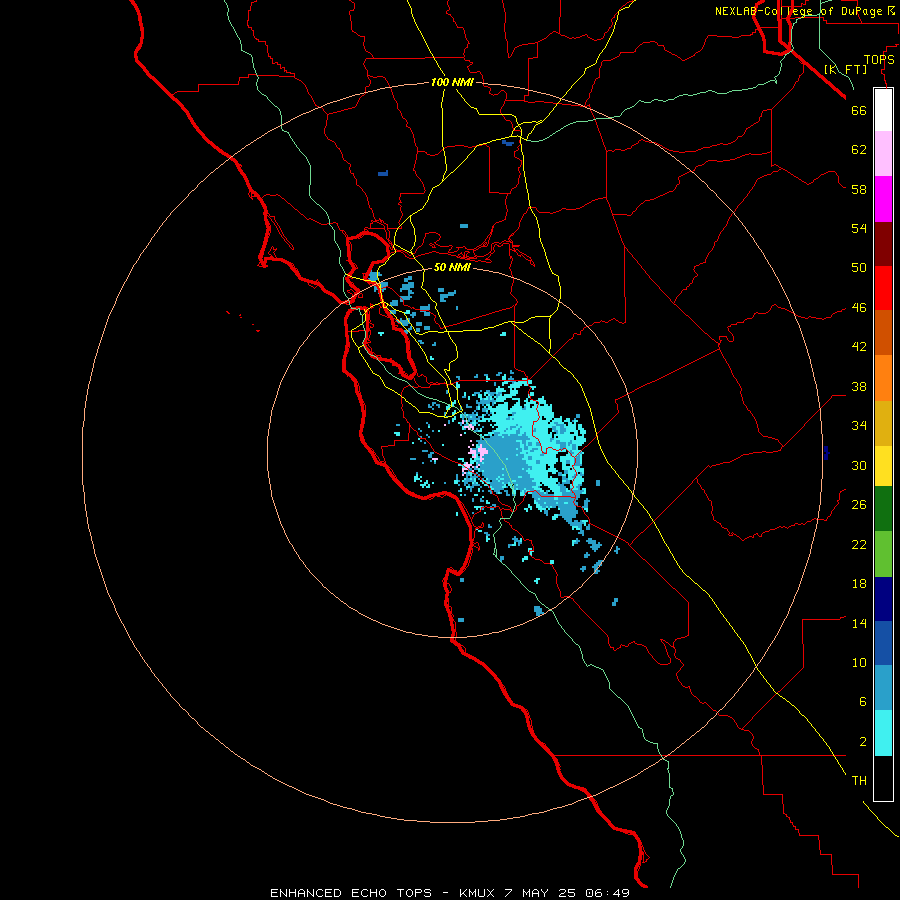900x900 pixels.
Task: Click the K FT units label
Action: pyautogui.click(x=845, y=69)
